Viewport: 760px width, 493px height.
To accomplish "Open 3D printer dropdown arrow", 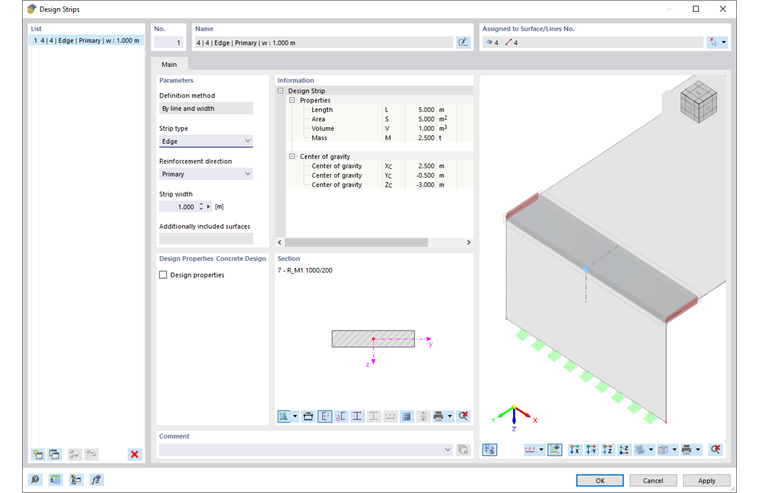I will 698,449.
